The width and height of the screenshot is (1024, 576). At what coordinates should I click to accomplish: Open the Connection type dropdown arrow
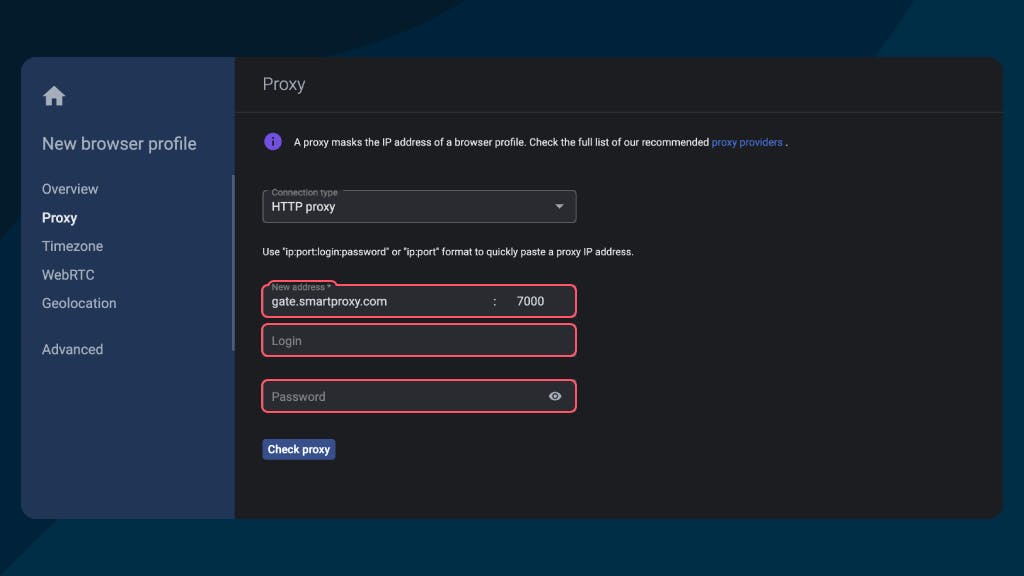click(559, 206)
